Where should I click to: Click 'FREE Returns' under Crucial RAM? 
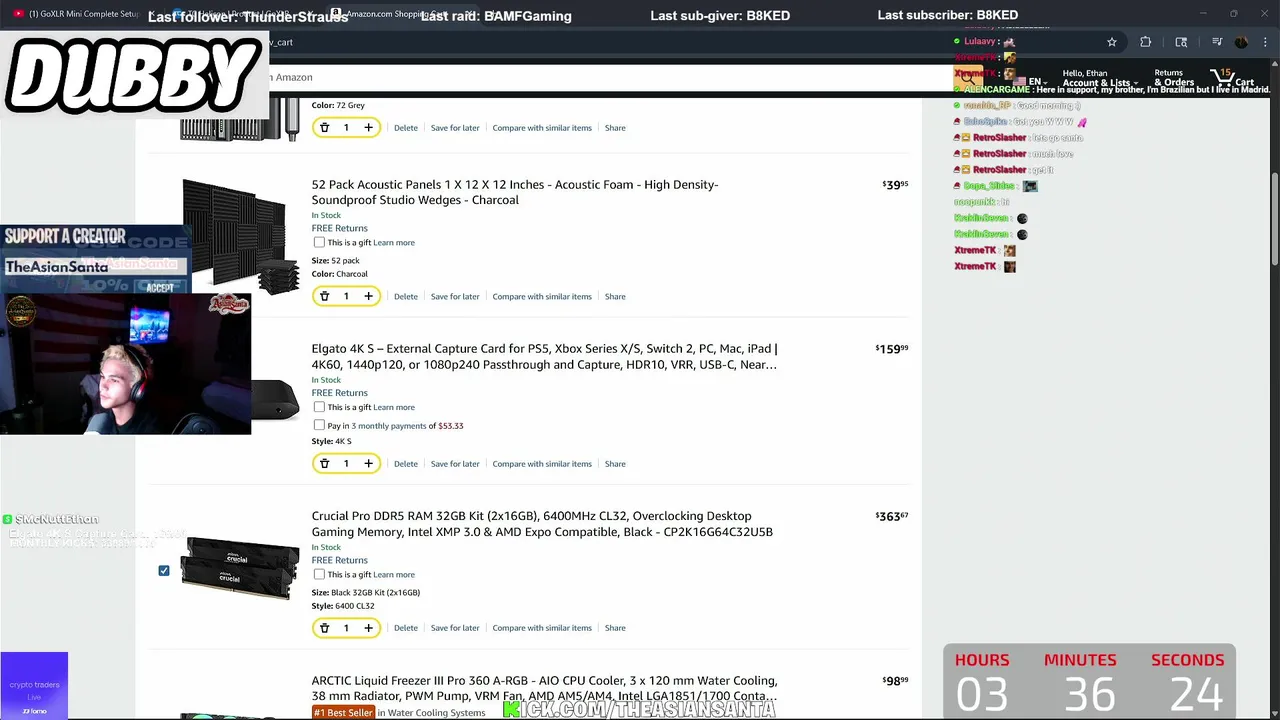(339, 560)
